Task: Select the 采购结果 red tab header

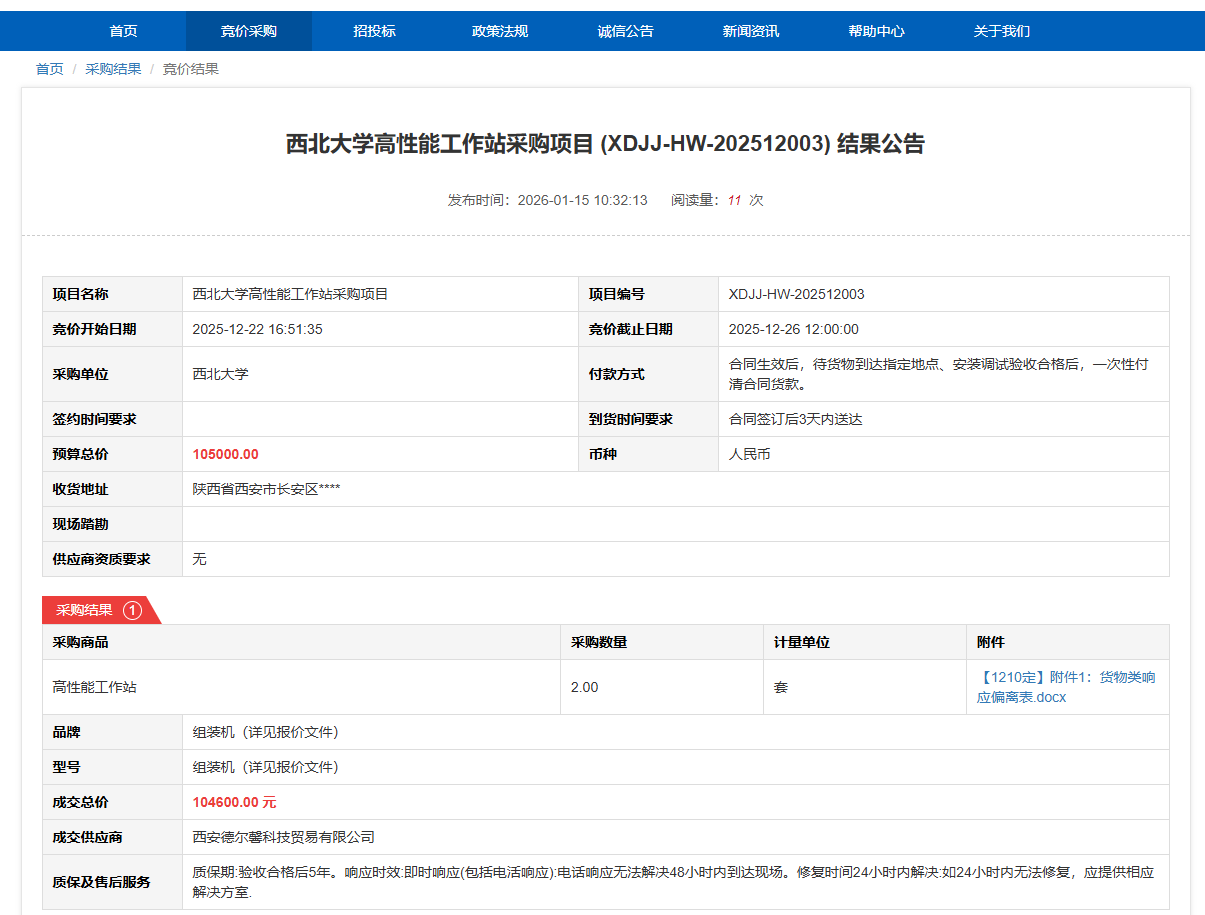Action: tap(84, 610)
